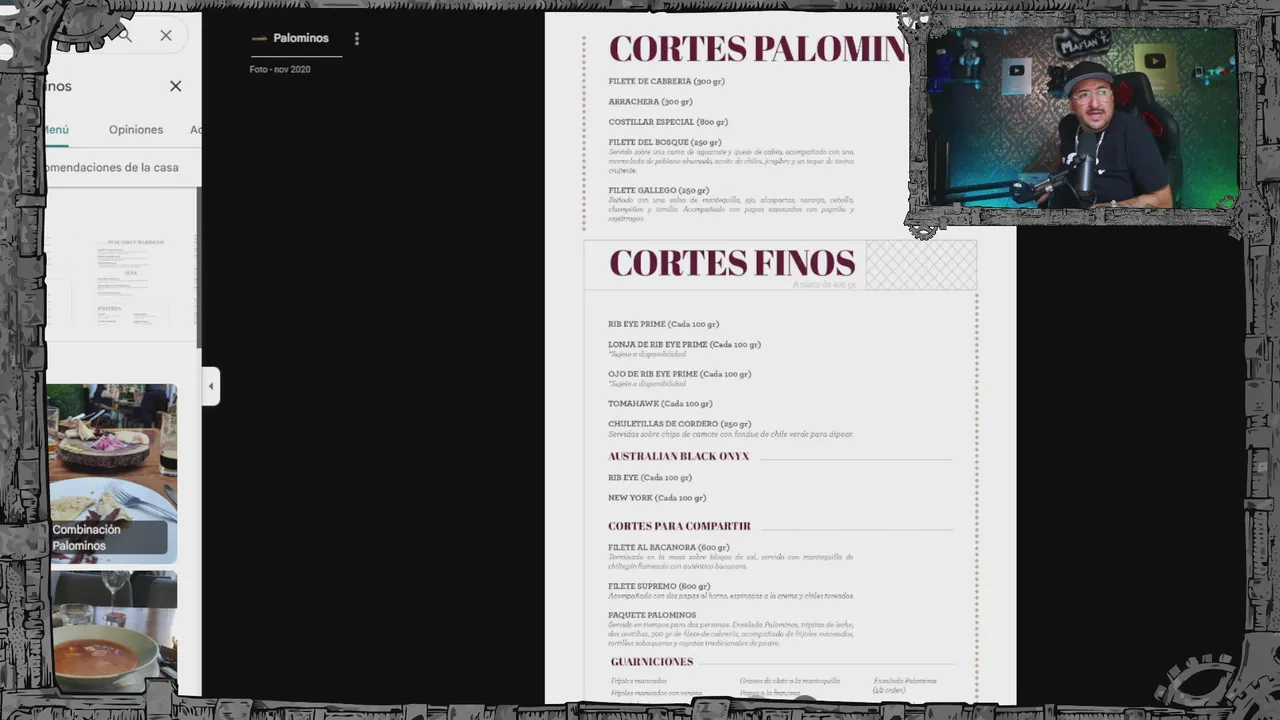Click the Palominos logo icon

click(x=259, y=38)
